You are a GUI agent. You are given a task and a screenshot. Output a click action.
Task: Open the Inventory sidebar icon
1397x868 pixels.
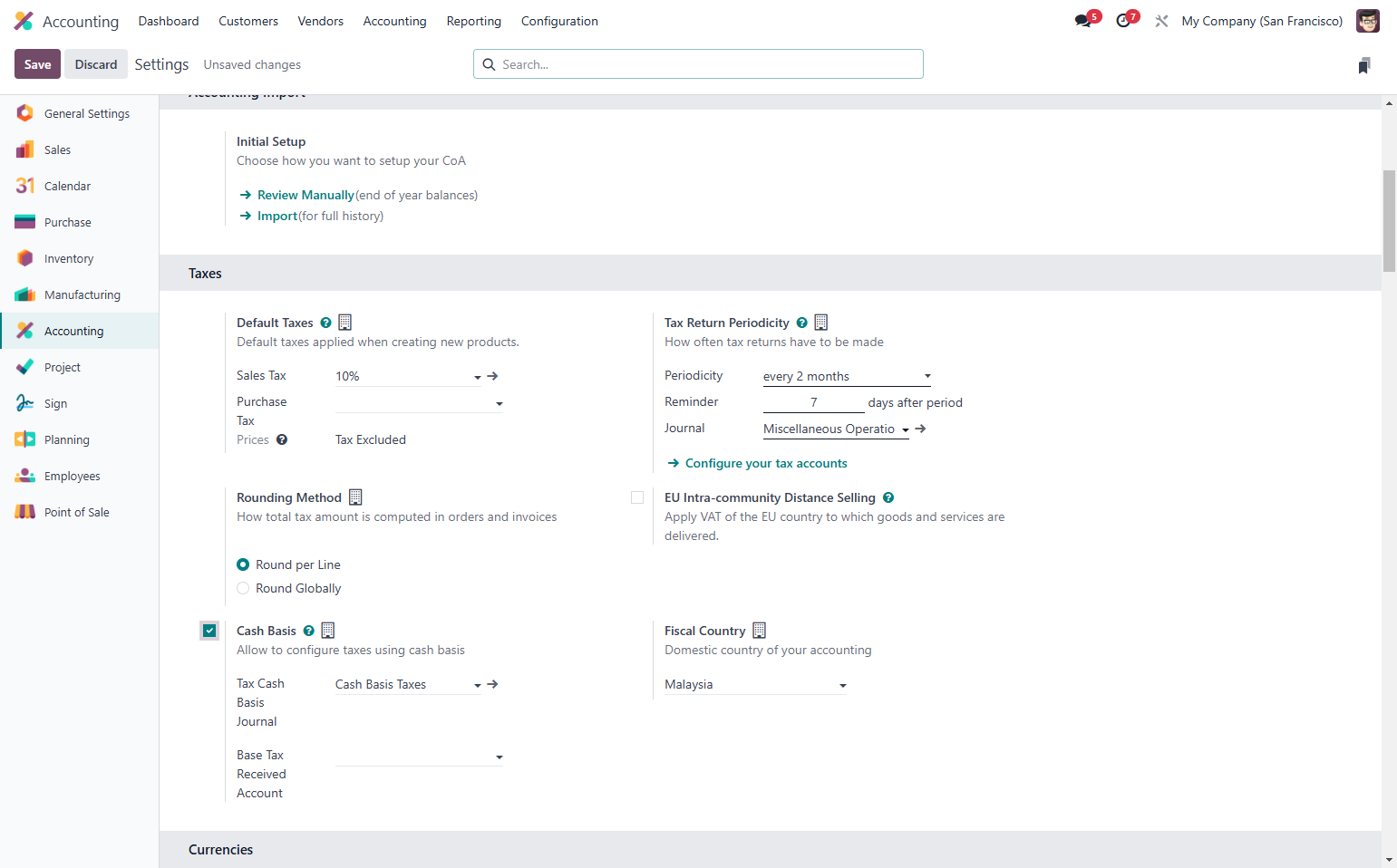pyautogui.click(x=25, y=258)
